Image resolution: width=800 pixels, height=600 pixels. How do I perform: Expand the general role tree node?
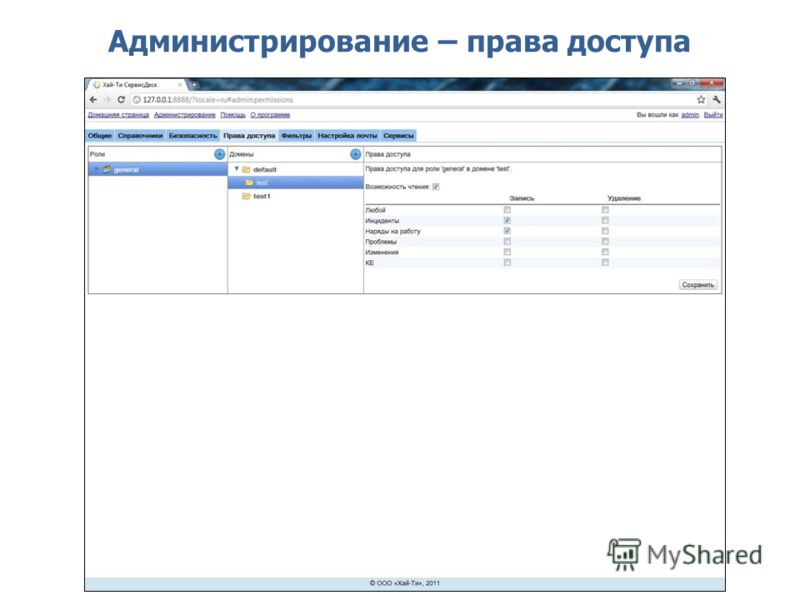[96, 169]
